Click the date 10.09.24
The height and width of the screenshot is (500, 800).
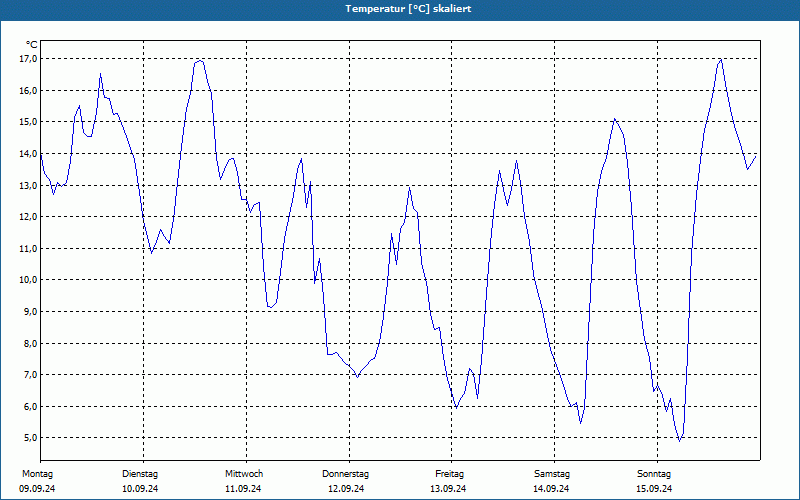click(140, 489)
